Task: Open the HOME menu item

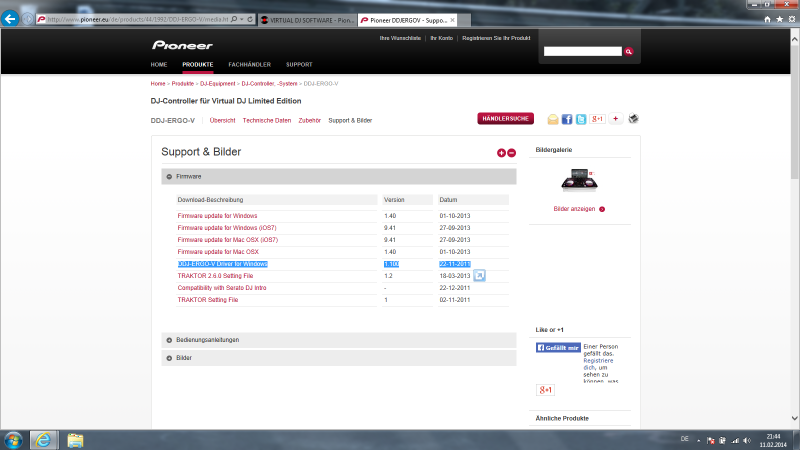Action: (159, 65)
